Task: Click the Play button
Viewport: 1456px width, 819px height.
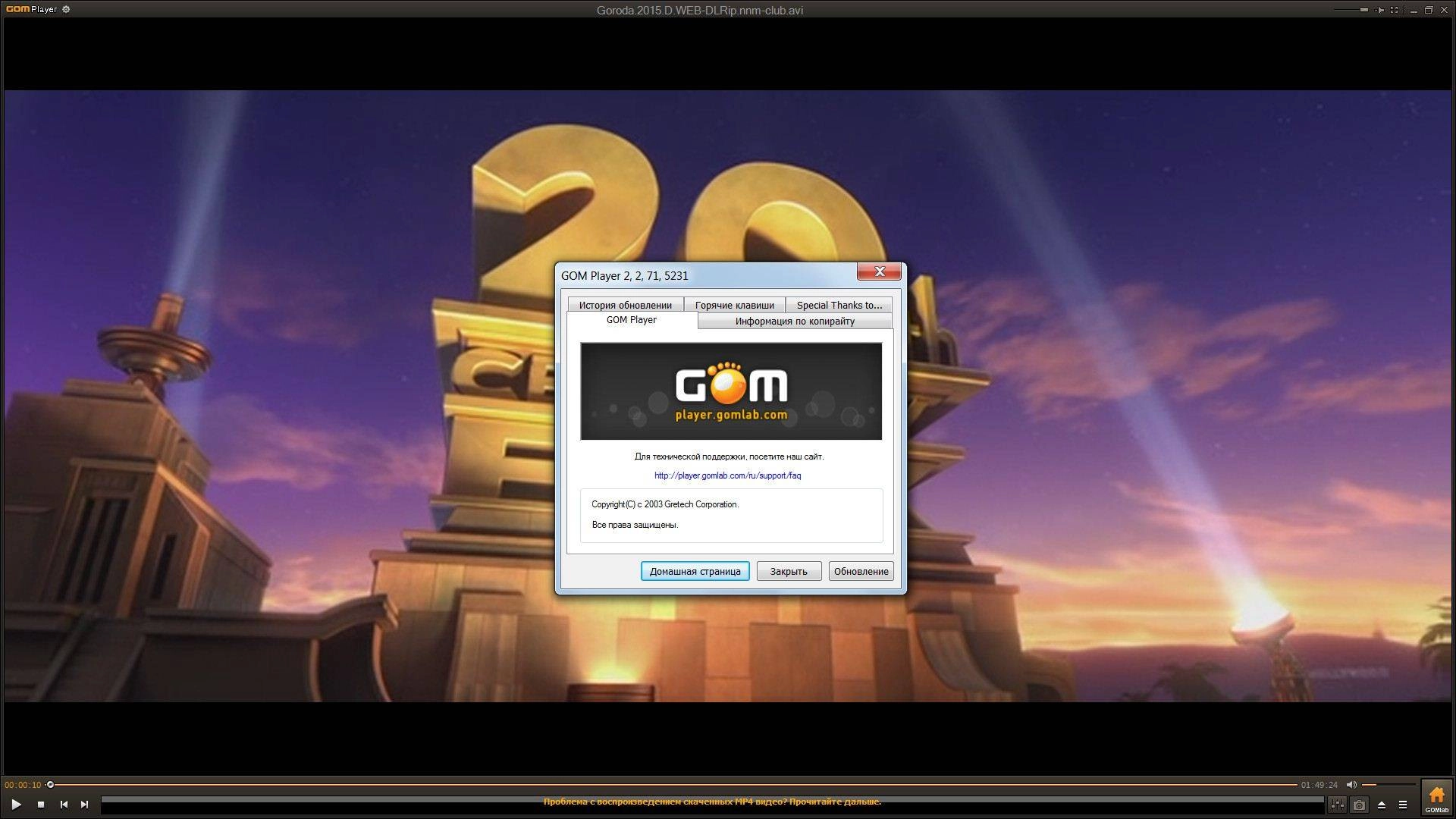Action: [16, 805]
